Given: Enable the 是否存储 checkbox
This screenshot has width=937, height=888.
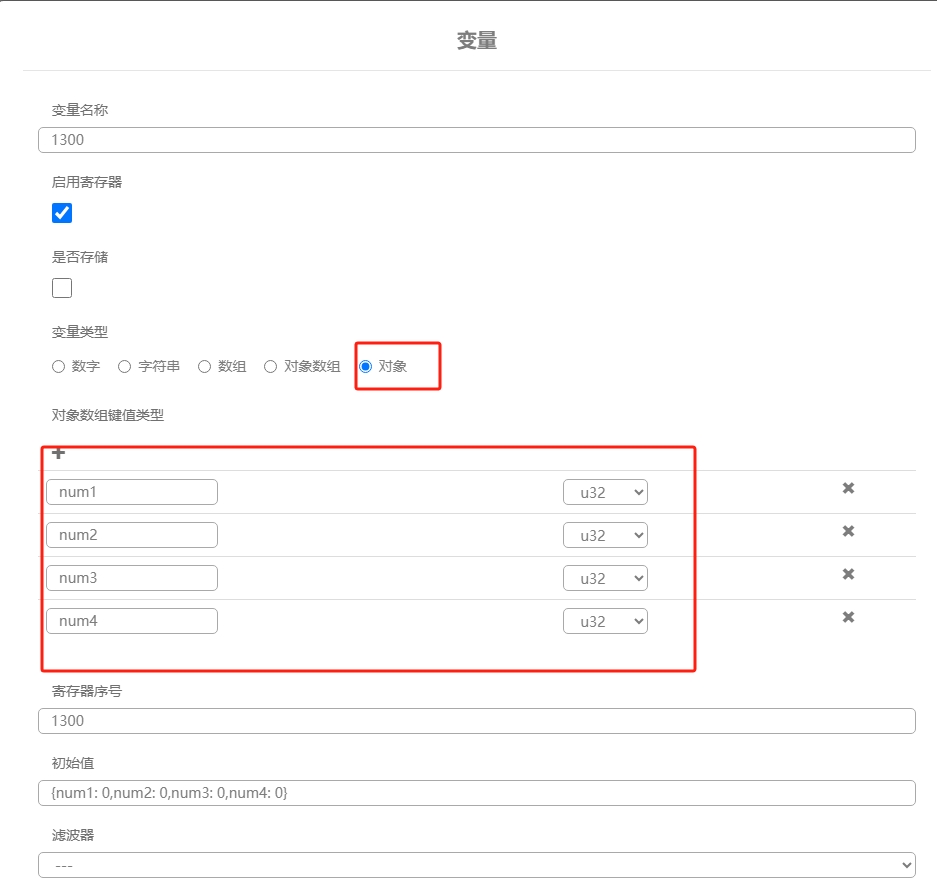Looking at the screenshot, I should click(62, 288).
